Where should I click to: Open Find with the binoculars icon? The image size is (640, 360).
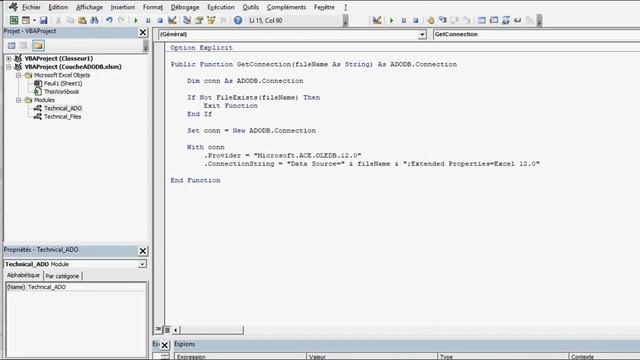click(x=94, y=20)
